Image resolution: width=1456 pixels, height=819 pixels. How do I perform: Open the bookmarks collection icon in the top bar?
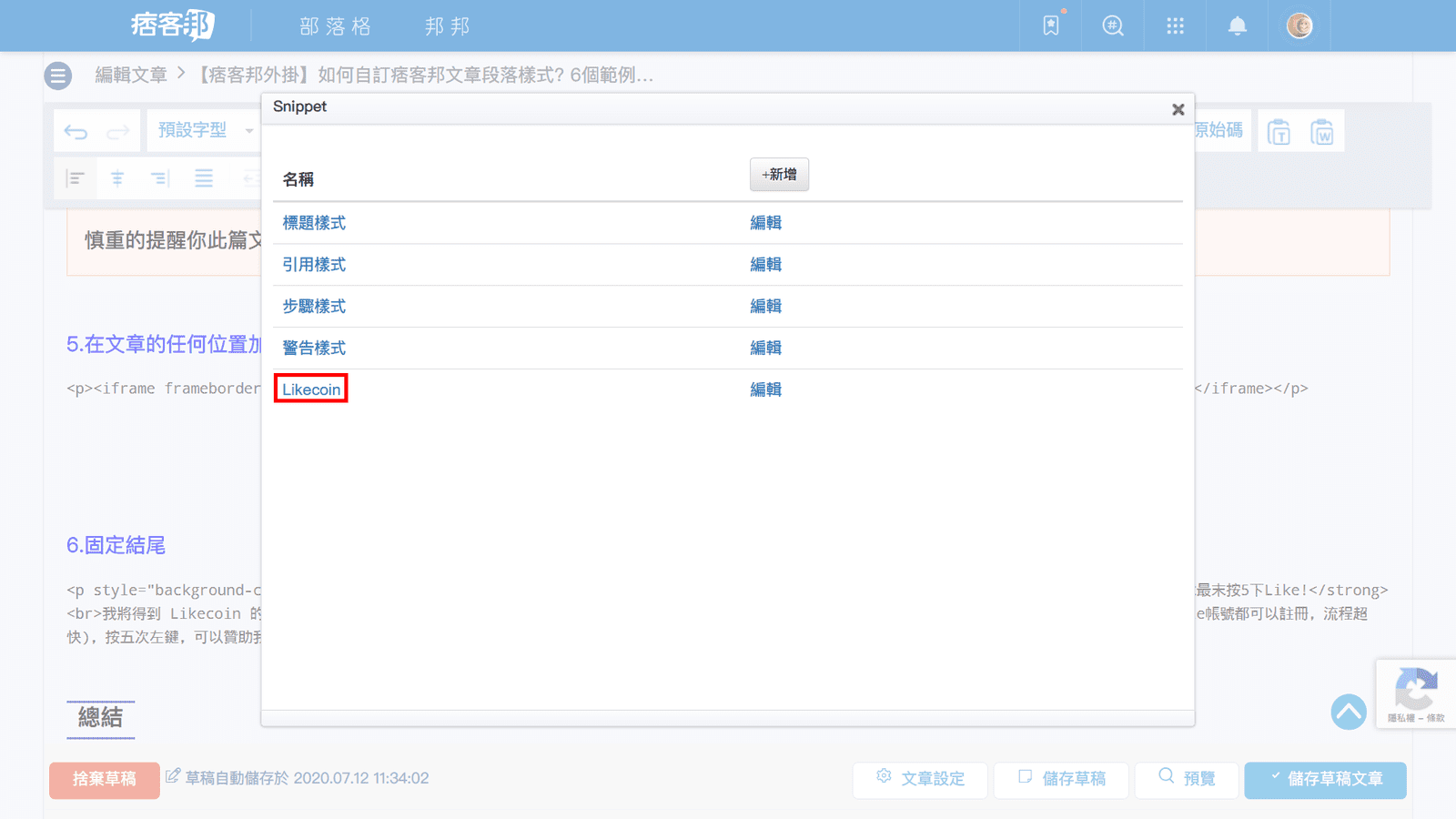tap(1050, 25)
